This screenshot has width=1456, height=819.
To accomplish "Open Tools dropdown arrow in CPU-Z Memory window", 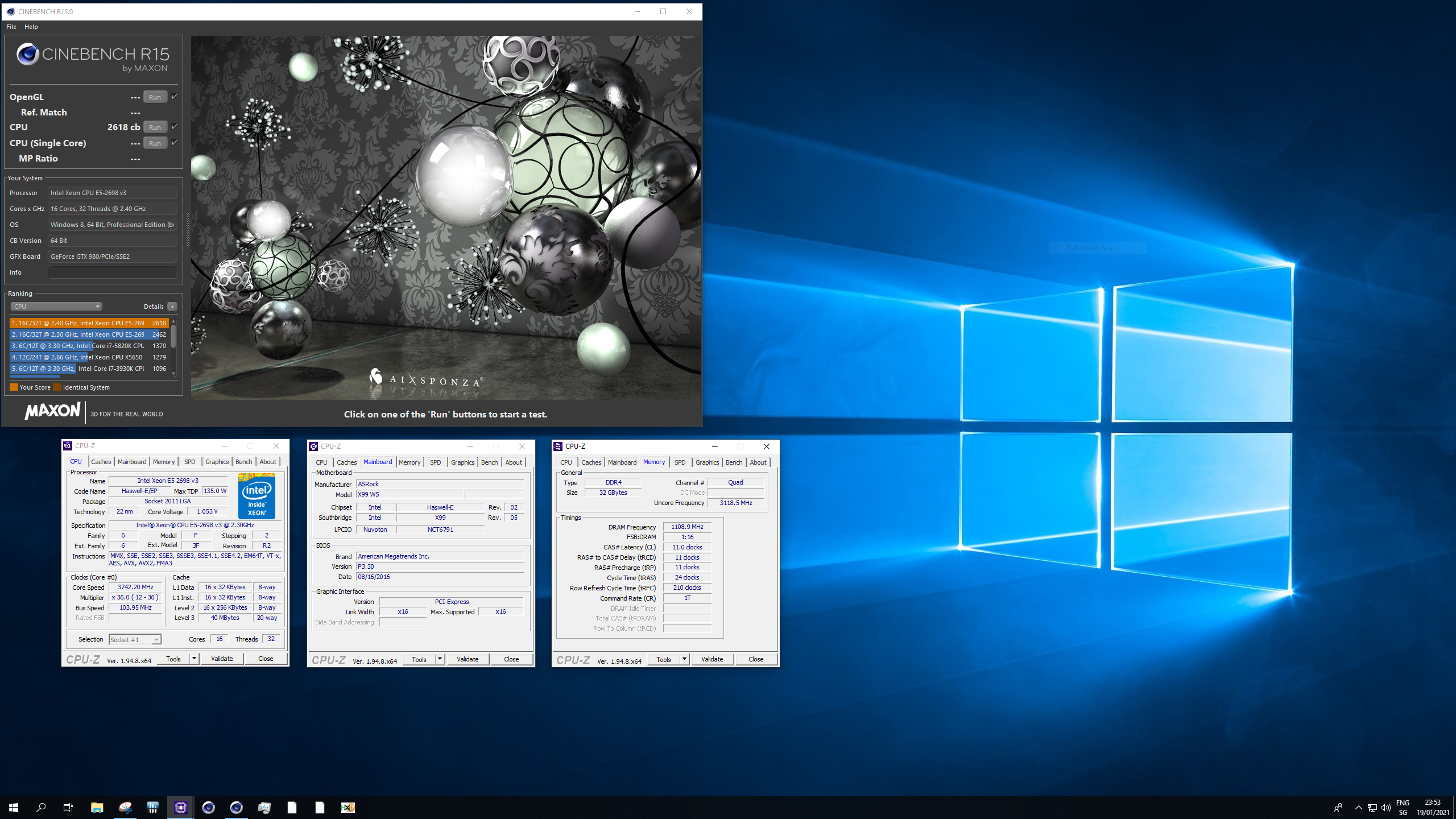I will [684, 660].
